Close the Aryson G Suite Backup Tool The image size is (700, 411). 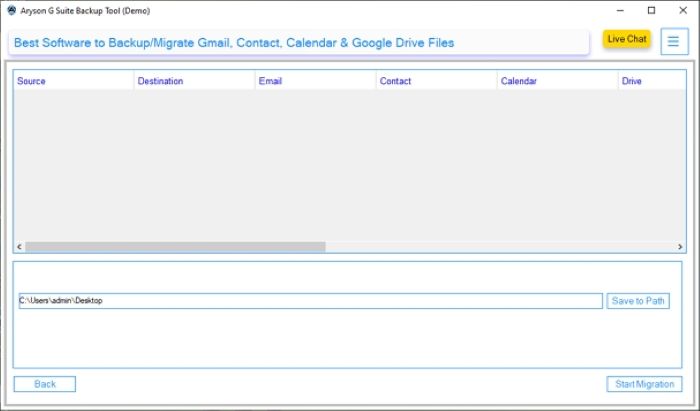coord(683,10)
